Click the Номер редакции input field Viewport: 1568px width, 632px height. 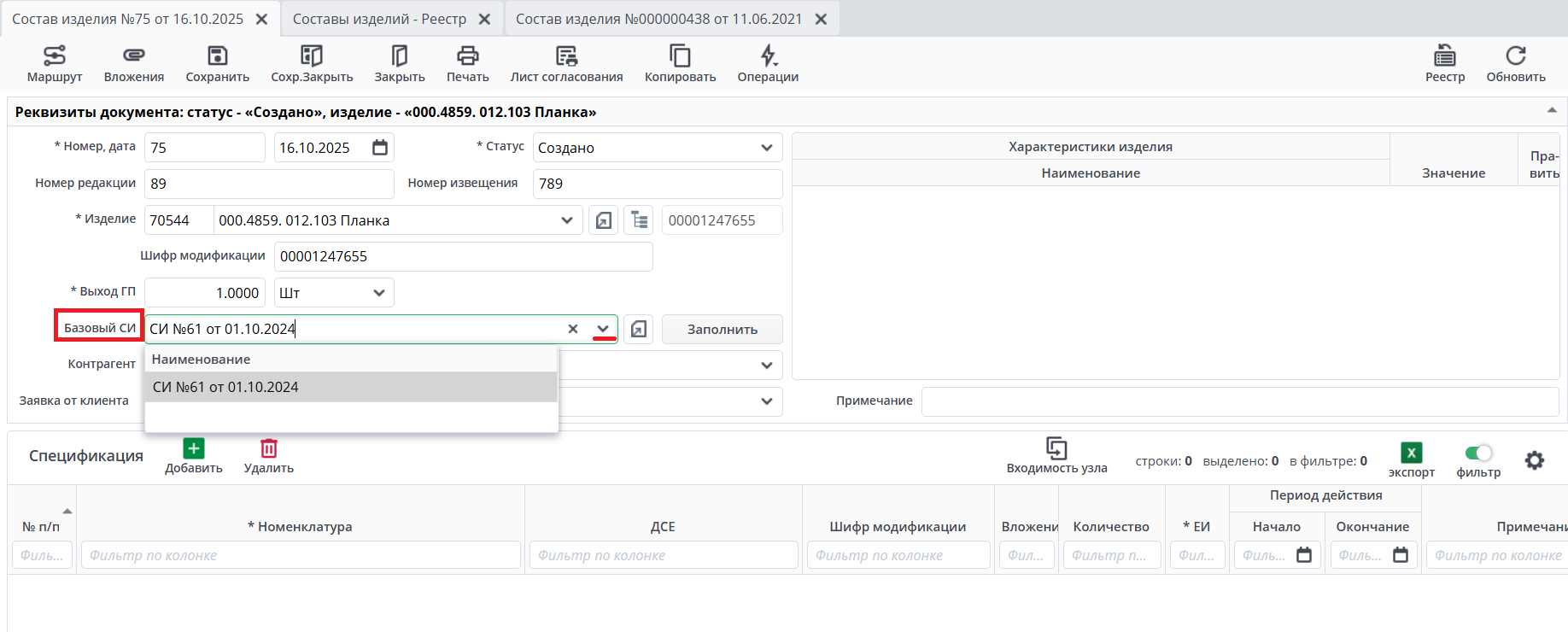269,184
